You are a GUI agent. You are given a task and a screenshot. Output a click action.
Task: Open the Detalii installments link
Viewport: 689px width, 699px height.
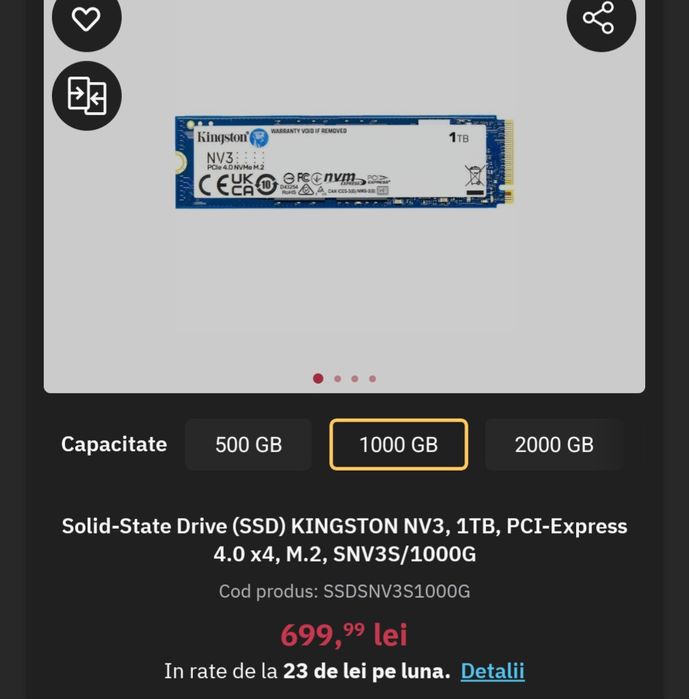click(x=492, y=671)
